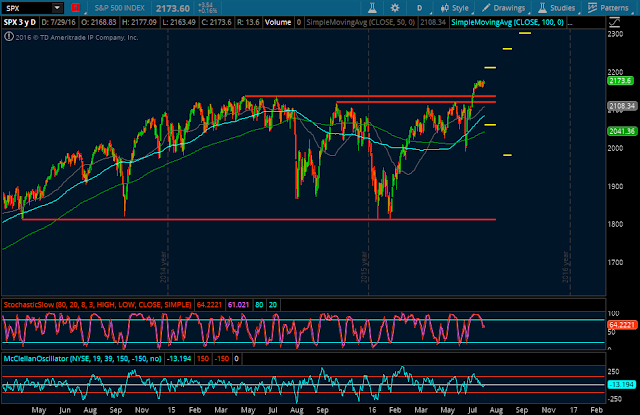
Task: Click the date value D: 7/29/16
Action: coord(58,22)
